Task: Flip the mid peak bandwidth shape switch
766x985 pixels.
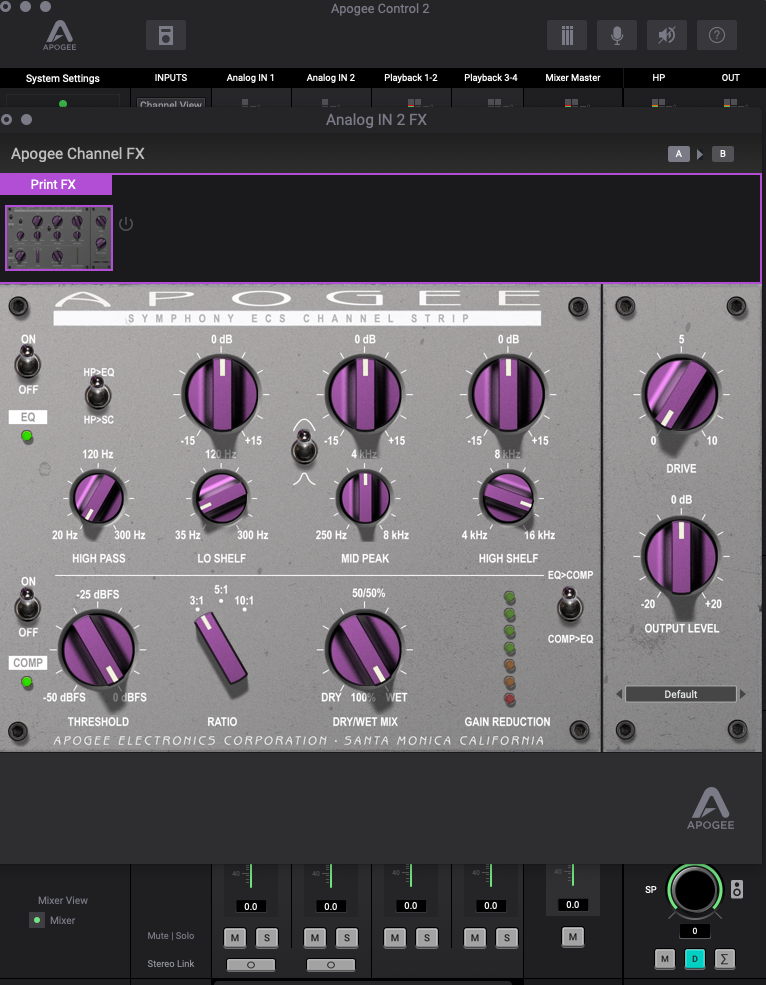Action: (x=304, y=447)
